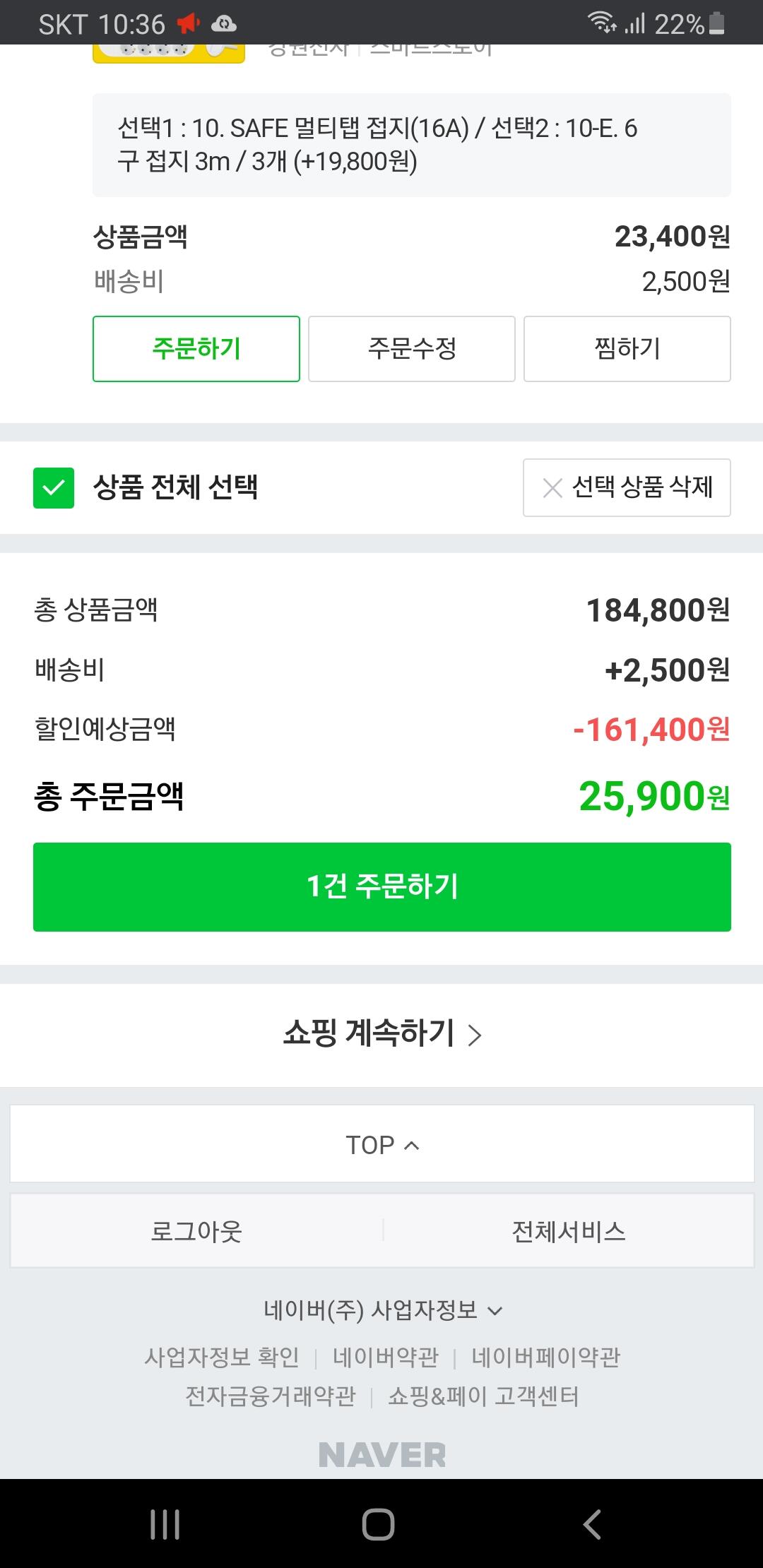Tap the Android back navigation icon
Image resolution: width=763 pixels, height=1568 pixels.
592,1524
